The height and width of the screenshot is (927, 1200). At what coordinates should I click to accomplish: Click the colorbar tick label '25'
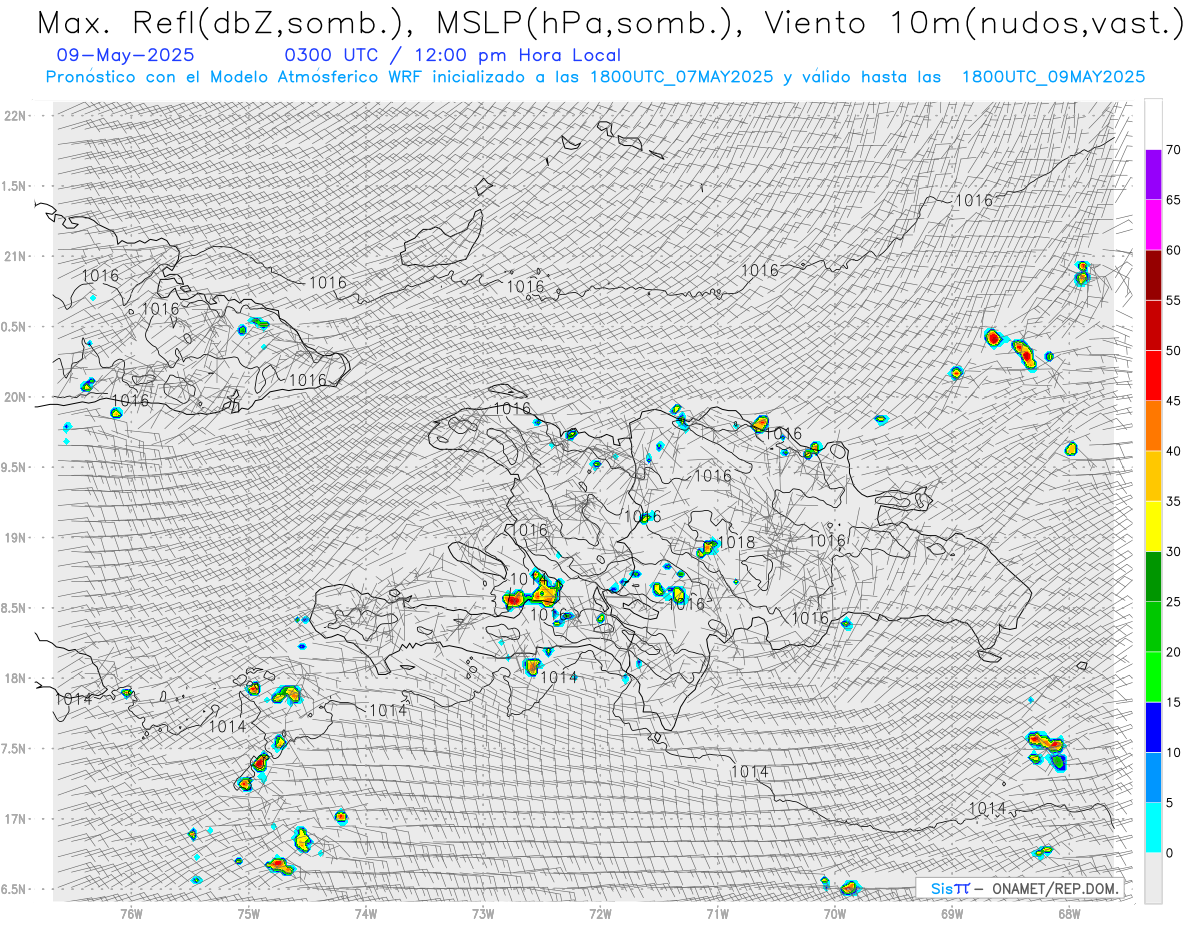coord(1173,602)
